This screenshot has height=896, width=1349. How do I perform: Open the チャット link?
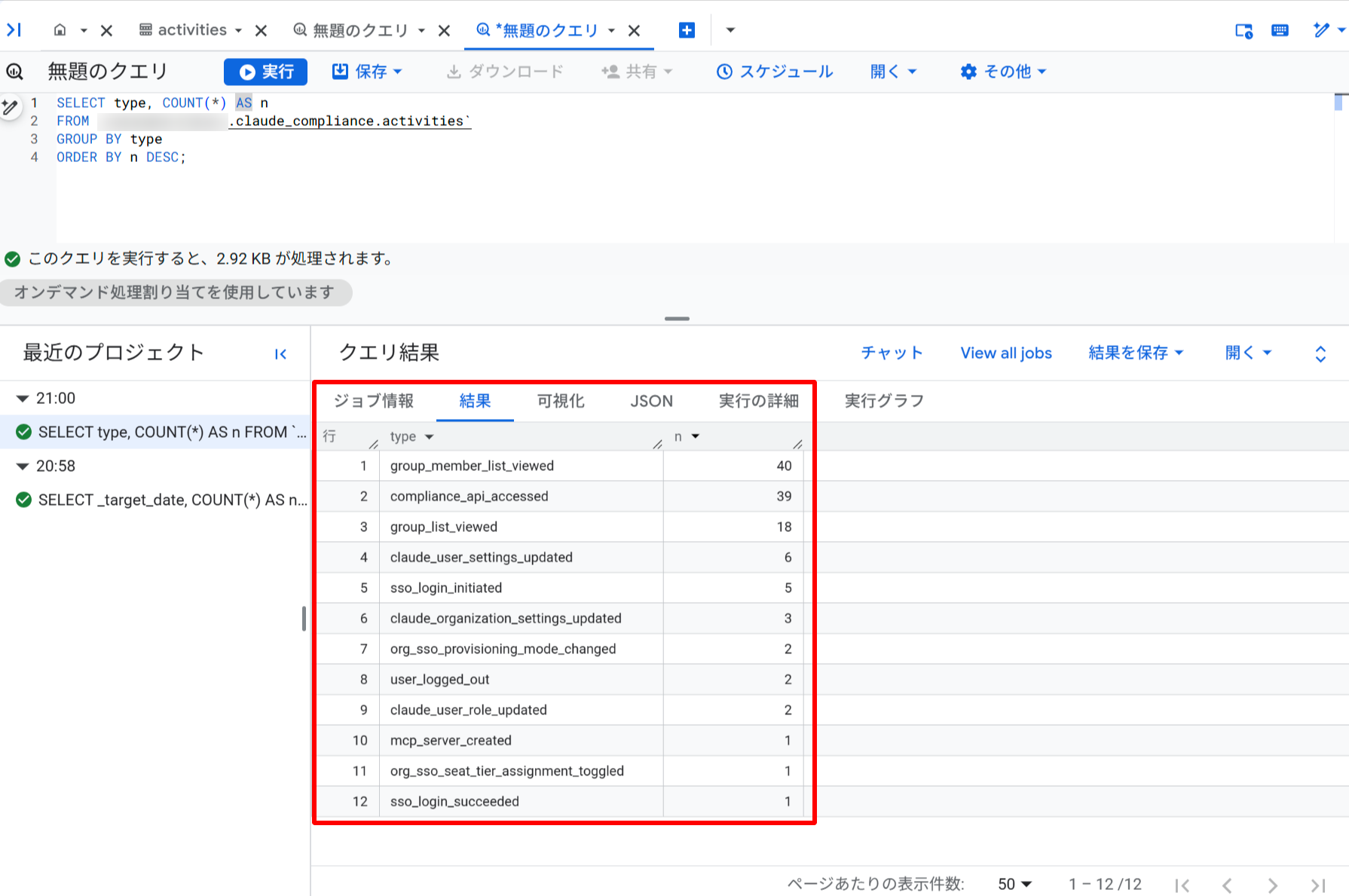pyautogui.click(x=892, y=353)
